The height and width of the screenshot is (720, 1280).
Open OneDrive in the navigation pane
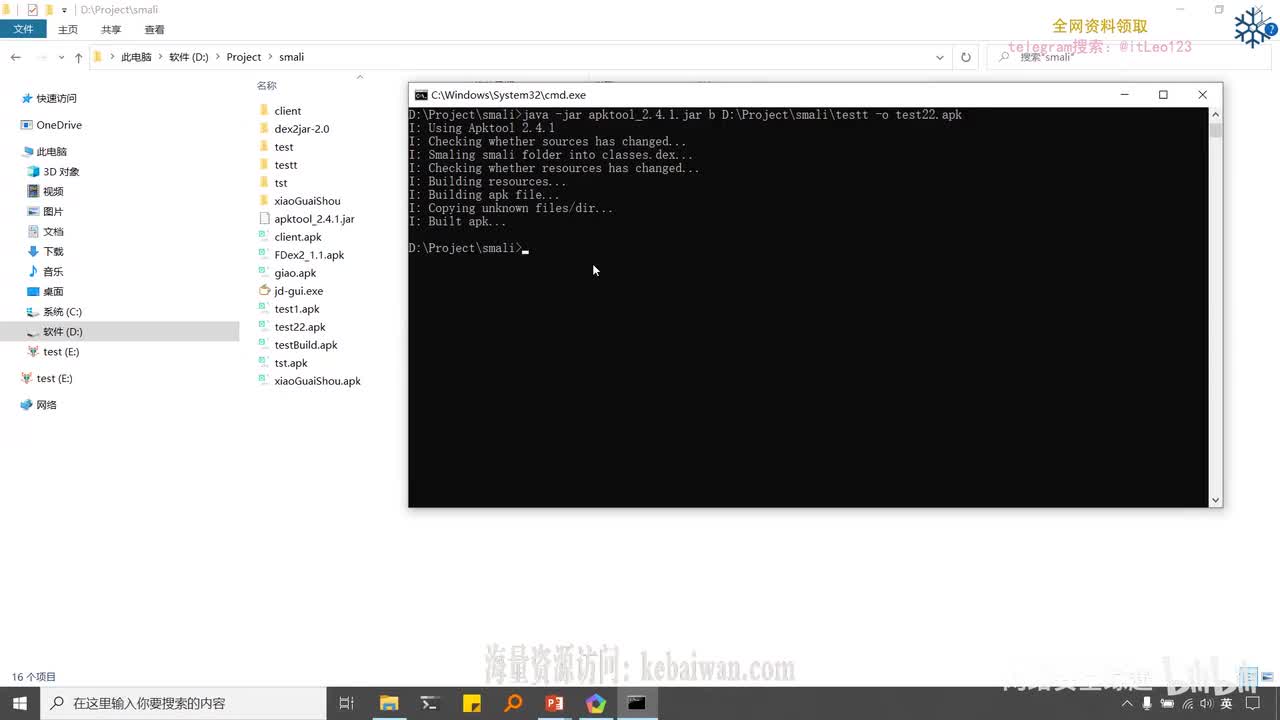(x=59, y=125)
